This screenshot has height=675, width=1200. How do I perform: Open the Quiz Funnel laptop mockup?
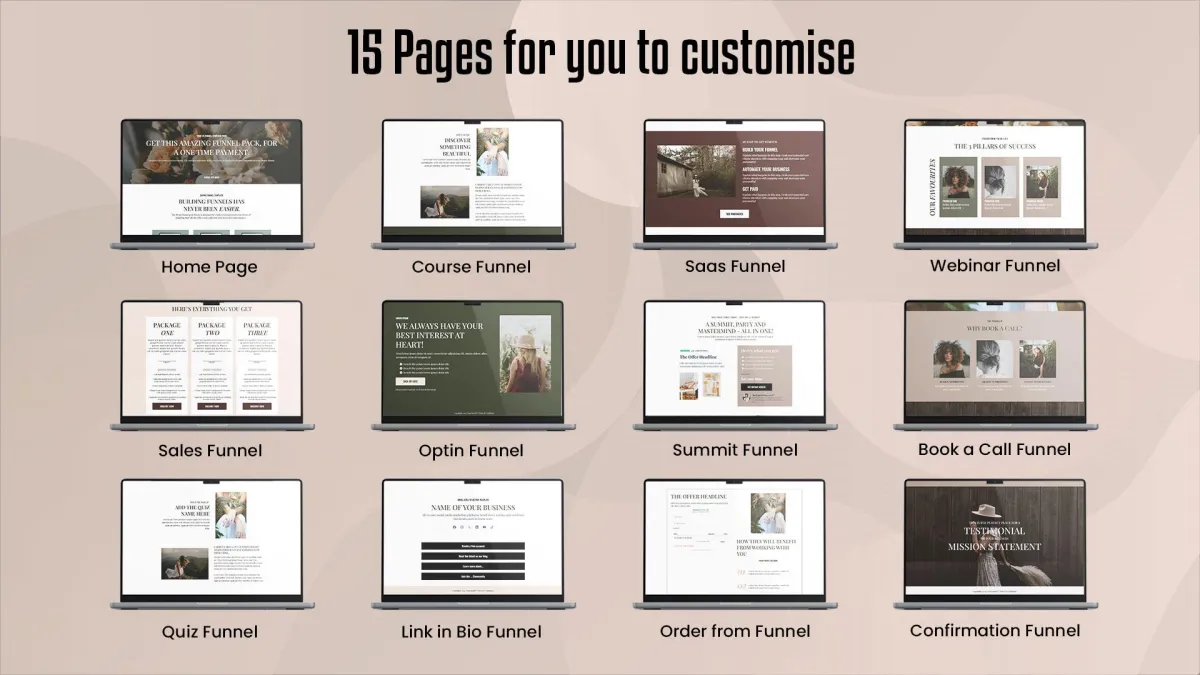211,545
